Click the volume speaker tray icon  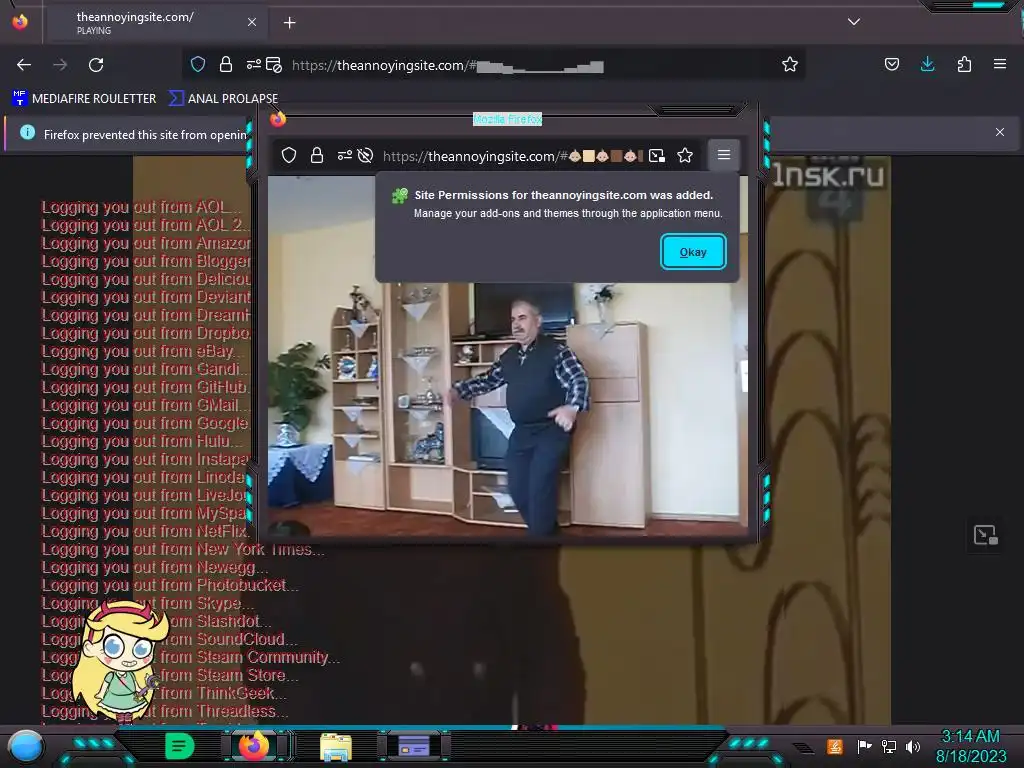pos(912,746)
